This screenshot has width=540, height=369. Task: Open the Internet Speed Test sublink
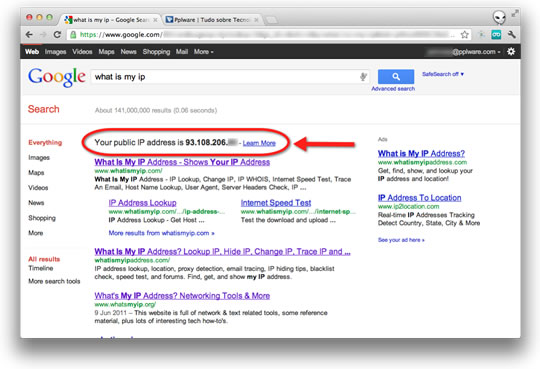click(276, 203)
